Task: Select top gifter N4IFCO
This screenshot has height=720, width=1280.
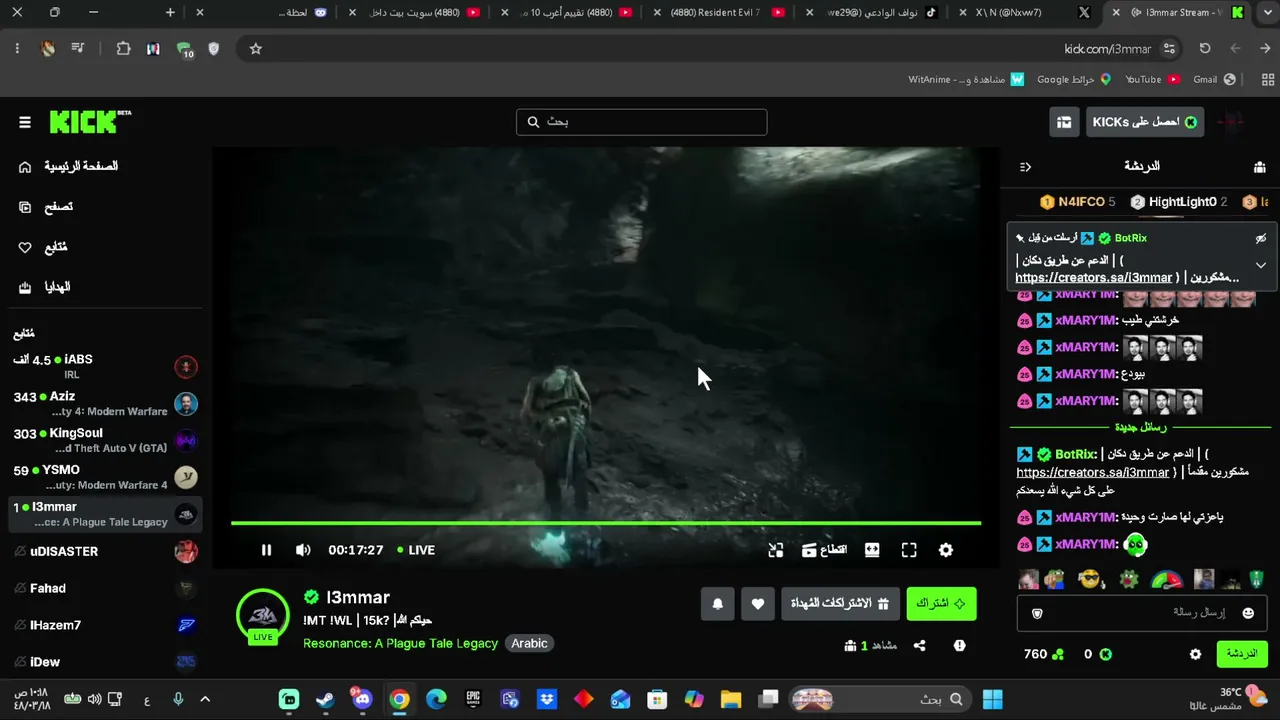Action: coord(1078,202)
